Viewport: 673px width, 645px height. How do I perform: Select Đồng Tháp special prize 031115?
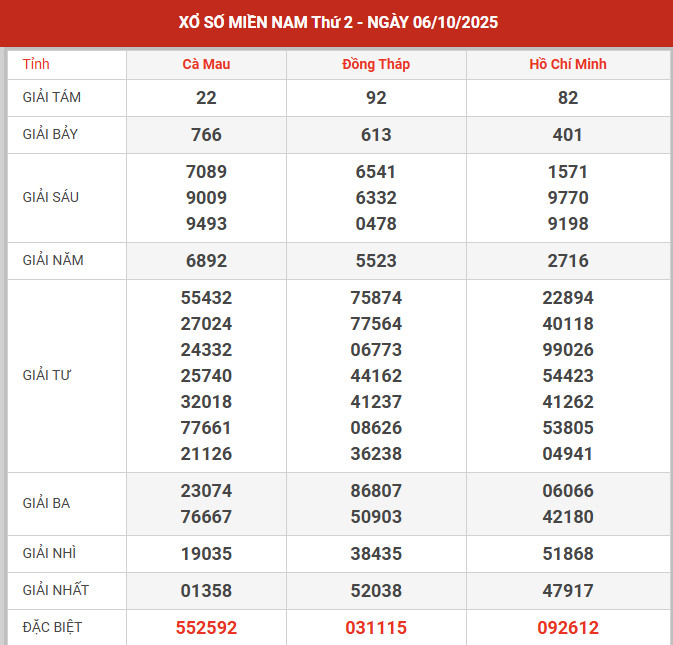coord(376,628)
